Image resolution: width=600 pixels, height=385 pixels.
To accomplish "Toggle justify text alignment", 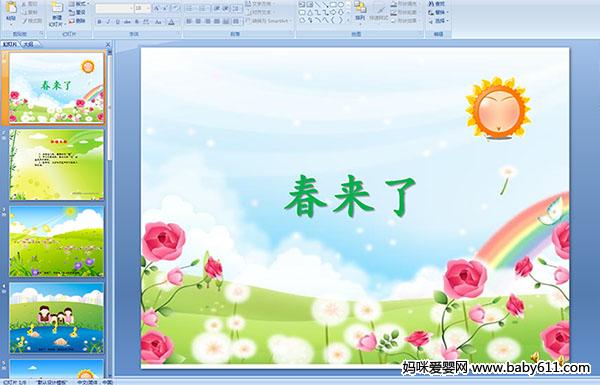I will tap(217, 21).
